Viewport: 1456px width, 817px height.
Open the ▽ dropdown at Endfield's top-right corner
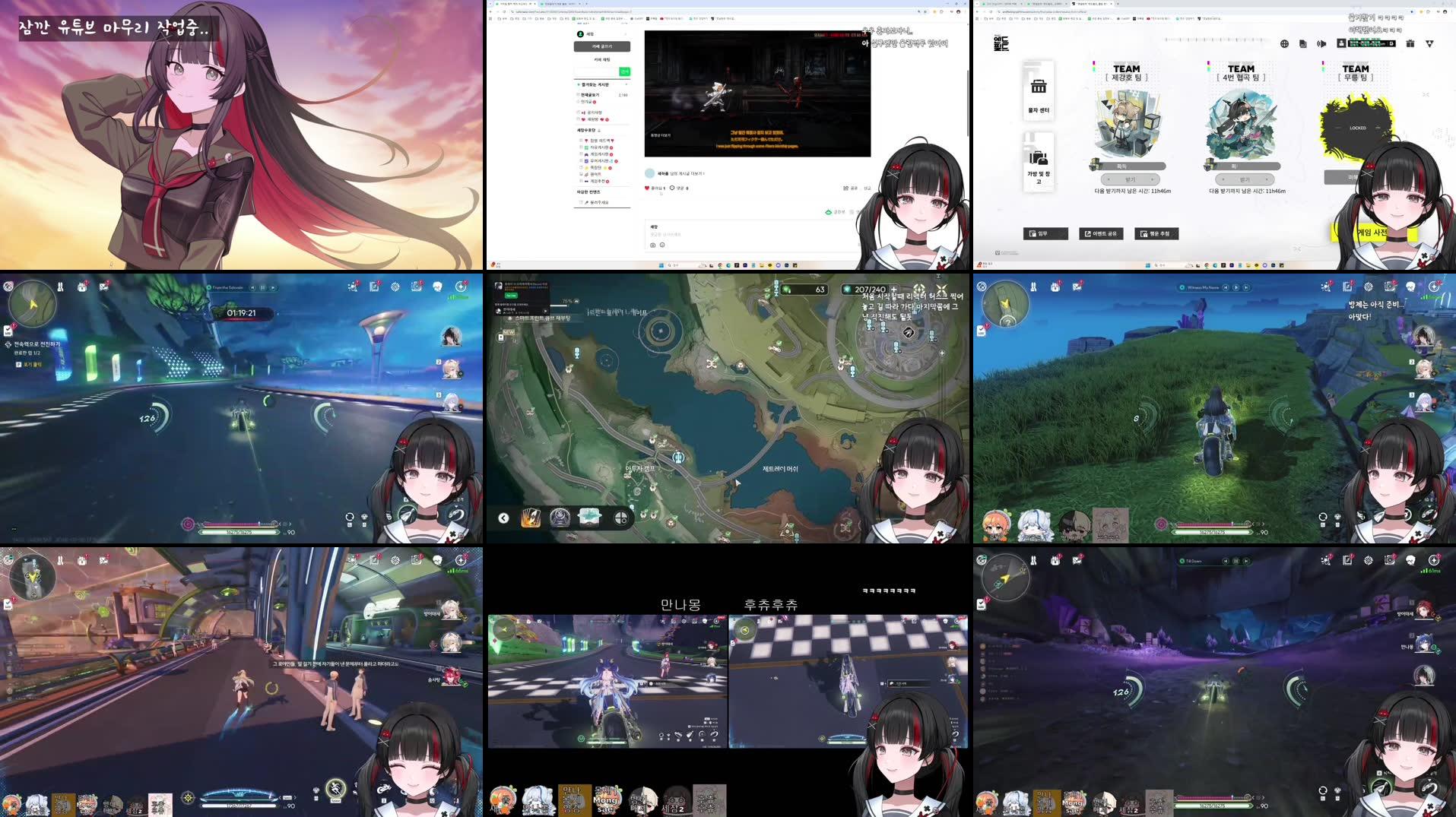click(x=1430, y=44)
